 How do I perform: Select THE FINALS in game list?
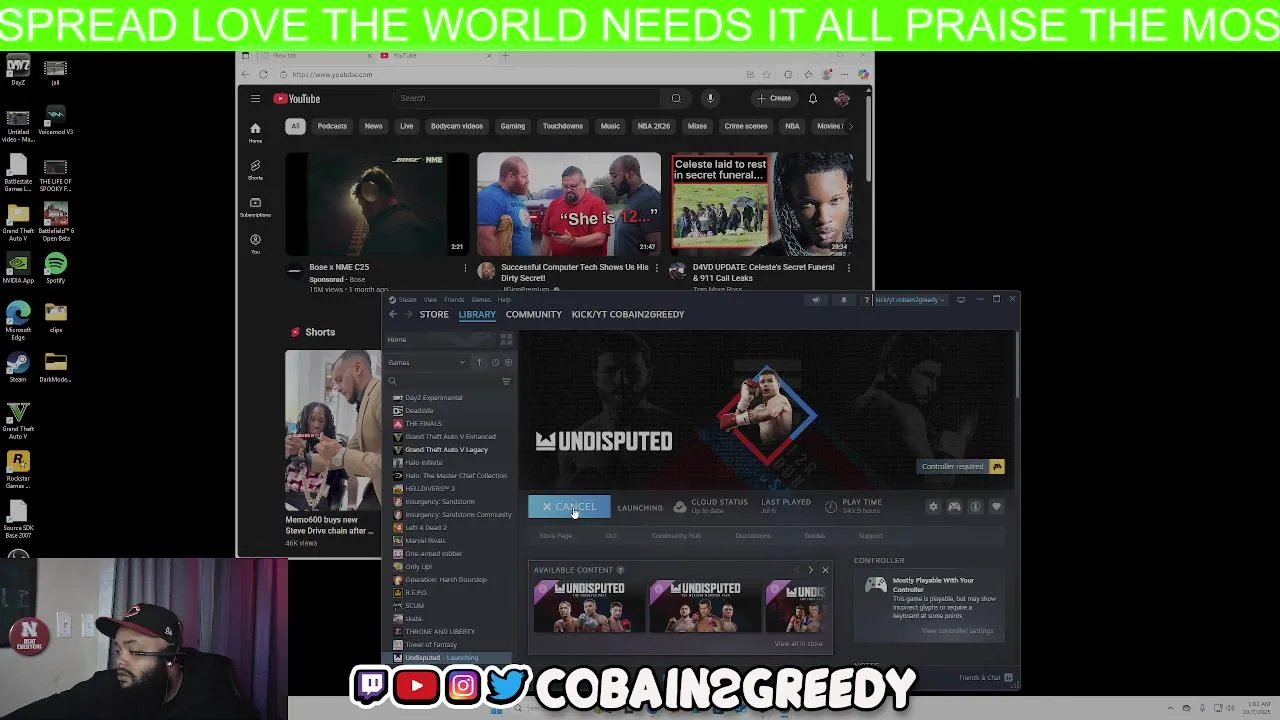pyautogui.click(x=422, y=424)
